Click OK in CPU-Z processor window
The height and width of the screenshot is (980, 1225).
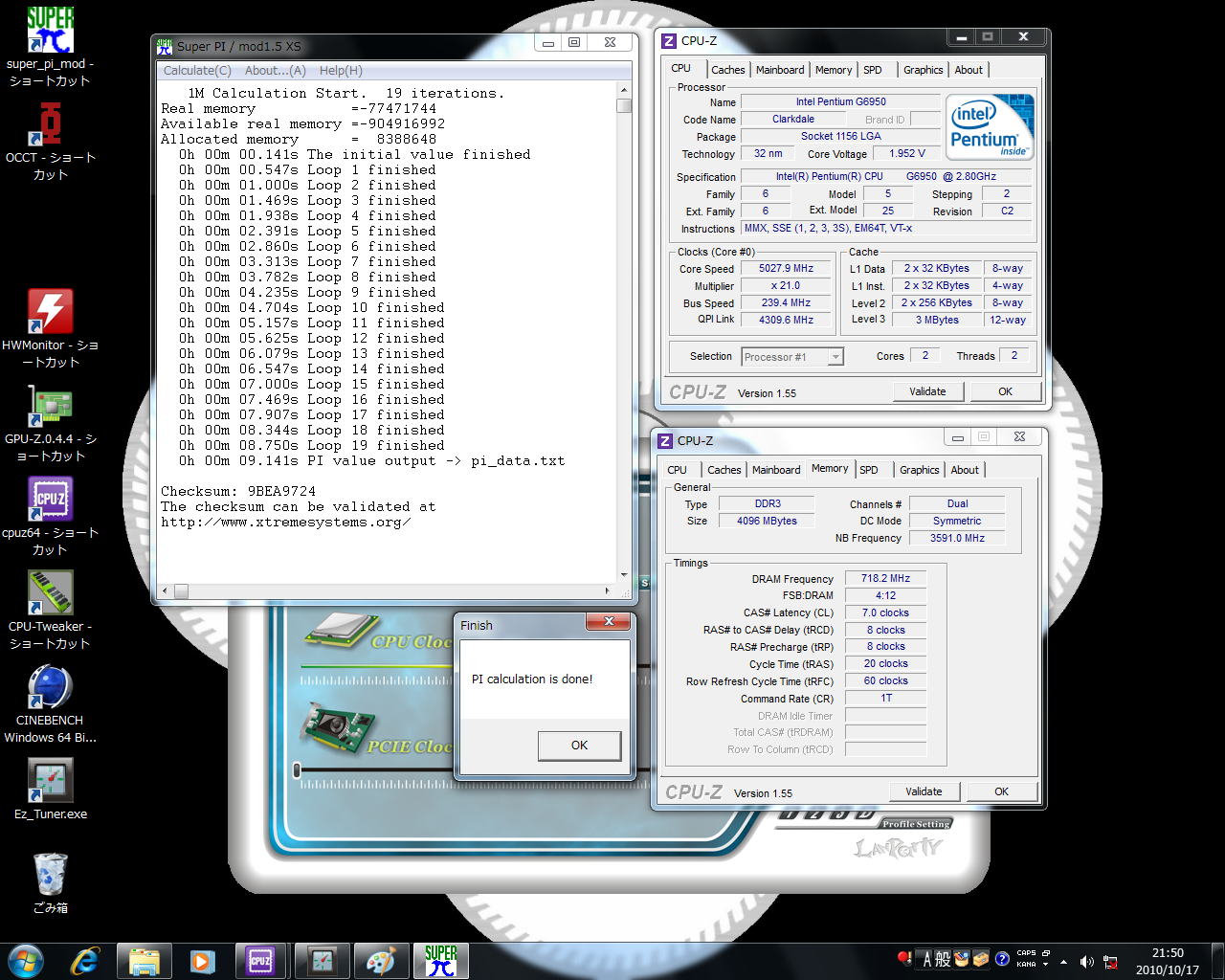click(x=1005, y=391)
